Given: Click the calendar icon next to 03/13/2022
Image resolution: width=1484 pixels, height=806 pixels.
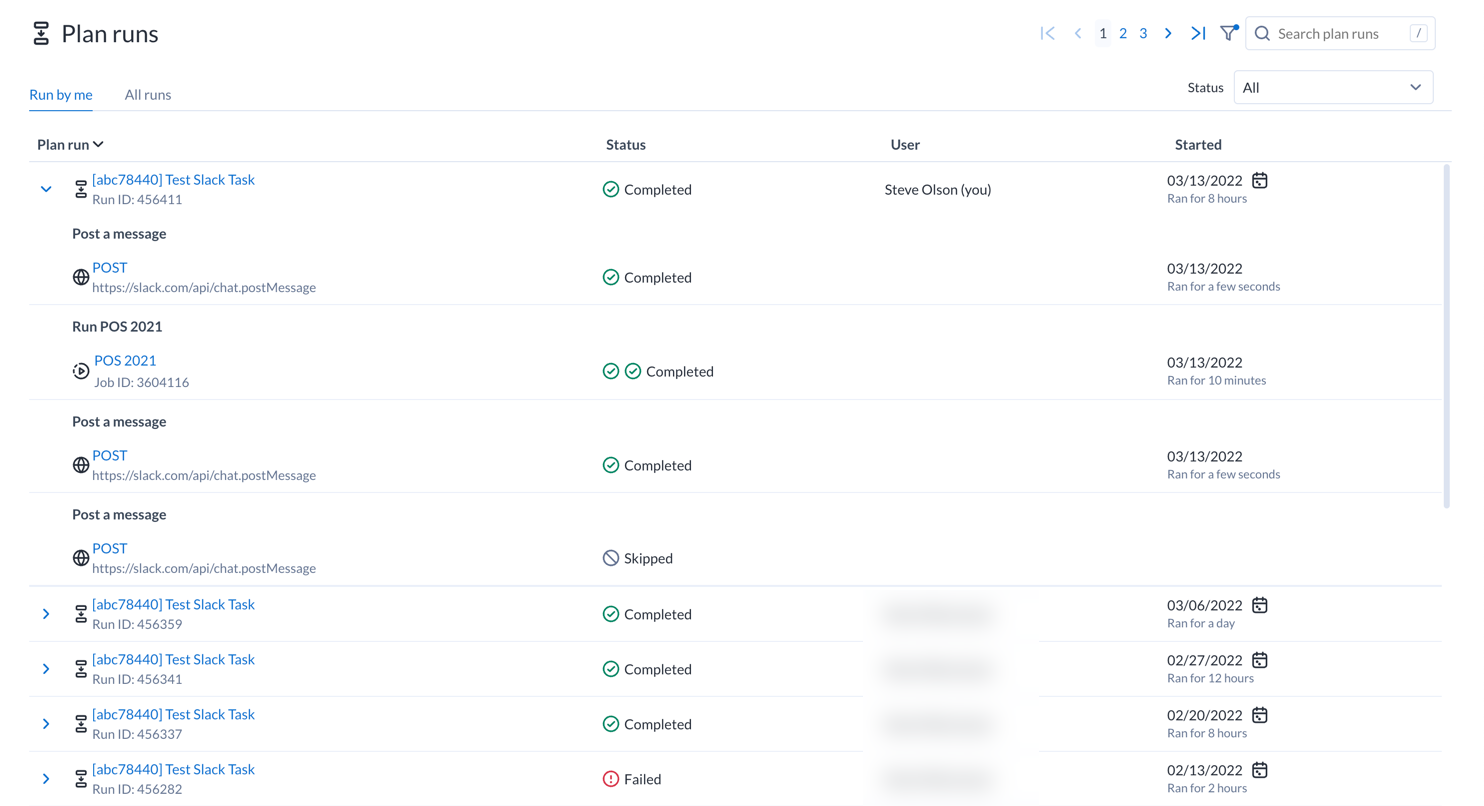Looking at the screenshot, I should pos(1260,181).
